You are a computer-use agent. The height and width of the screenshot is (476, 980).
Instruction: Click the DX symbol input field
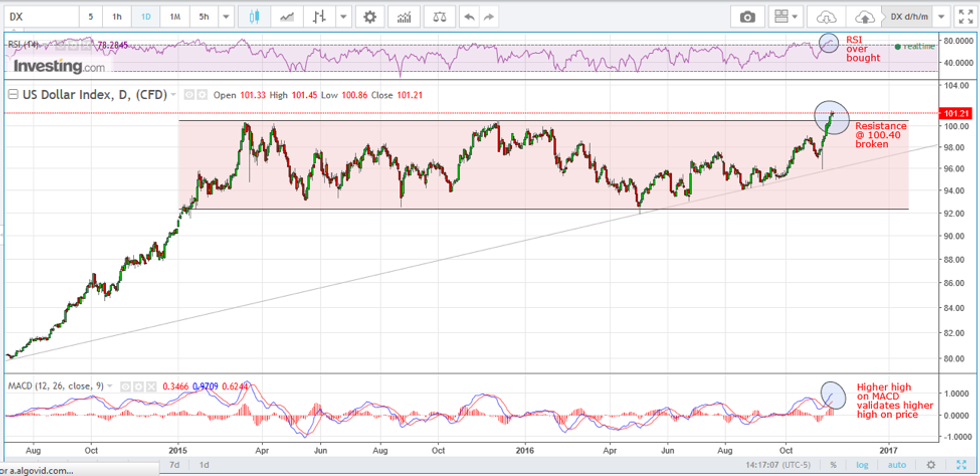[40, 17]
